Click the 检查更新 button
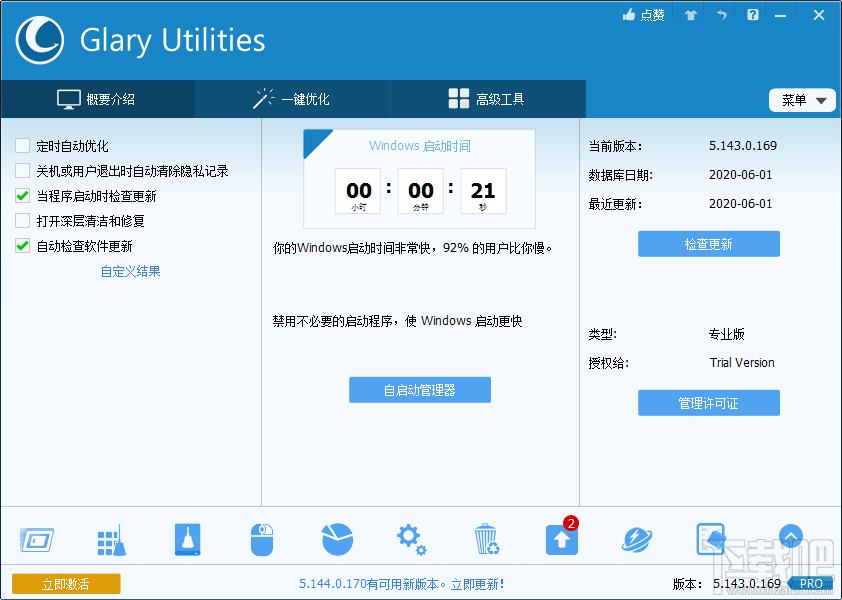This screenshot has height=600, width=842. 708,243
